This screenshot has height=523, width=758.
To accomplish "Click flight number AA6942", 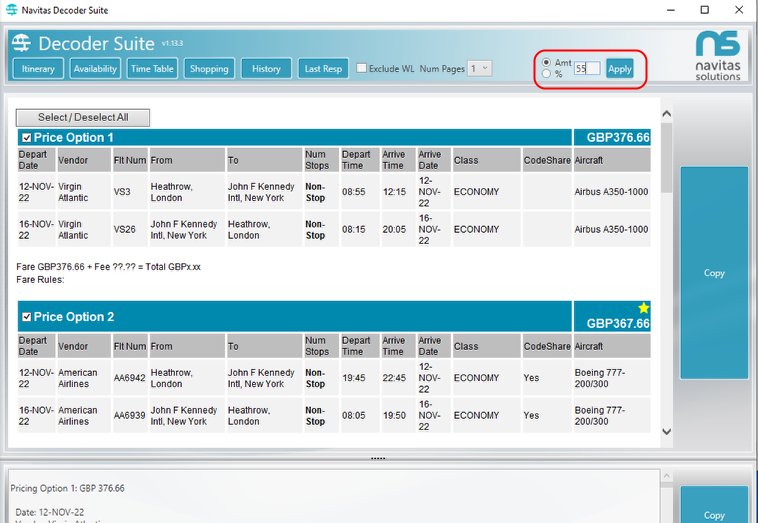I will click(130, 378).
